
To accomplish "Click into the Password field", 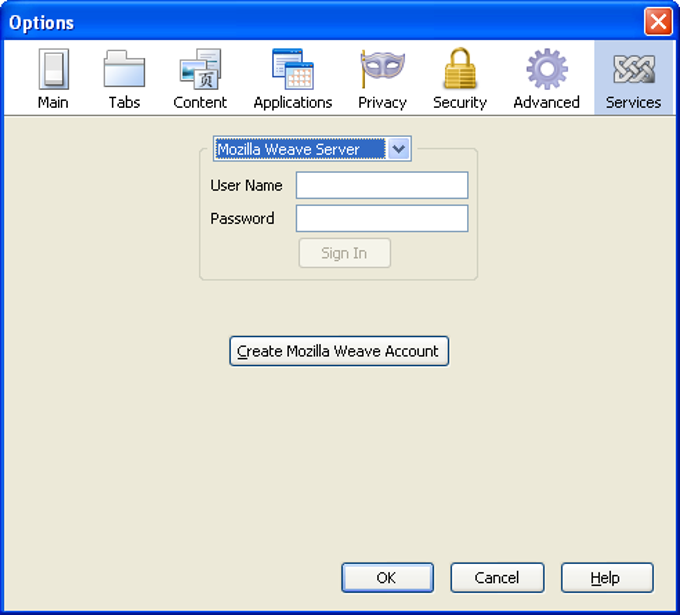I will tap(382, 218).
